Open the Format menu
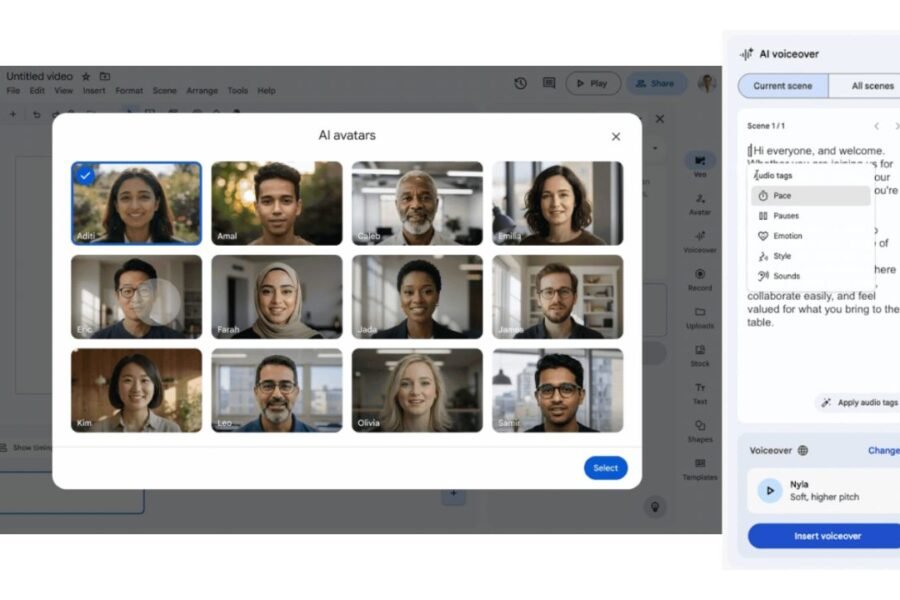The image size is (900, 600). [x=129, y=91]
